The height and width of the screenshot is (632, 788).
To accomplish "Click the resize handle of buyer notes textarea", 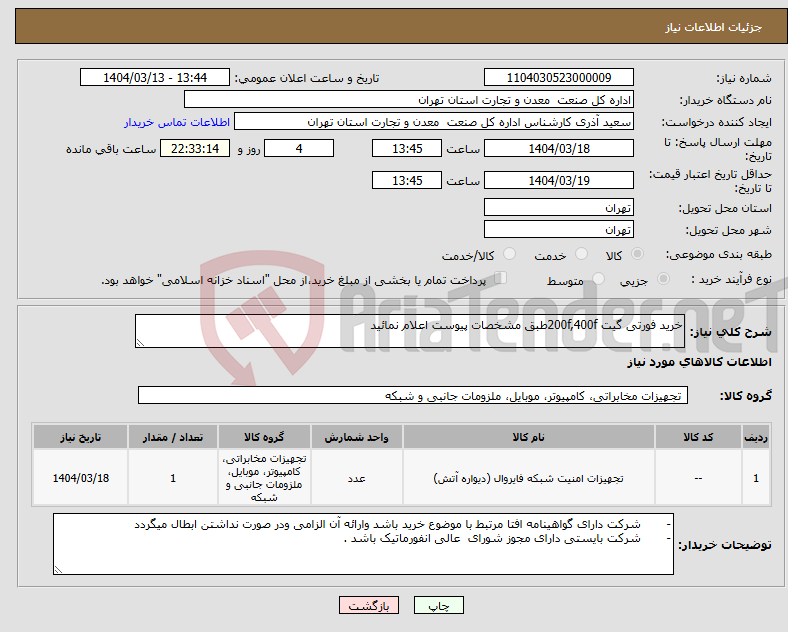I will (x=58, y=570).
